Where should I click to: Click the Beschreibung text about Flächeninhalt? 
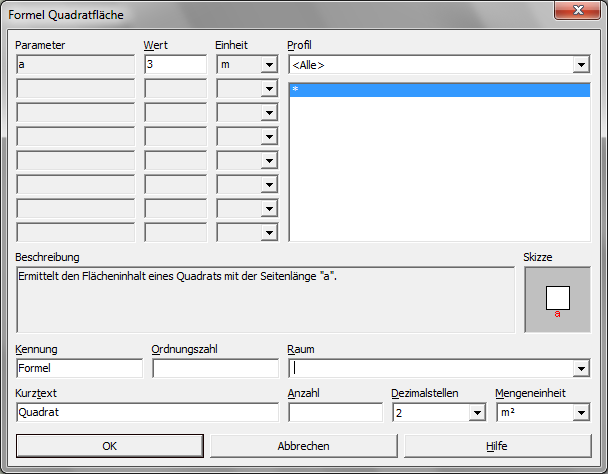[178, 276]
